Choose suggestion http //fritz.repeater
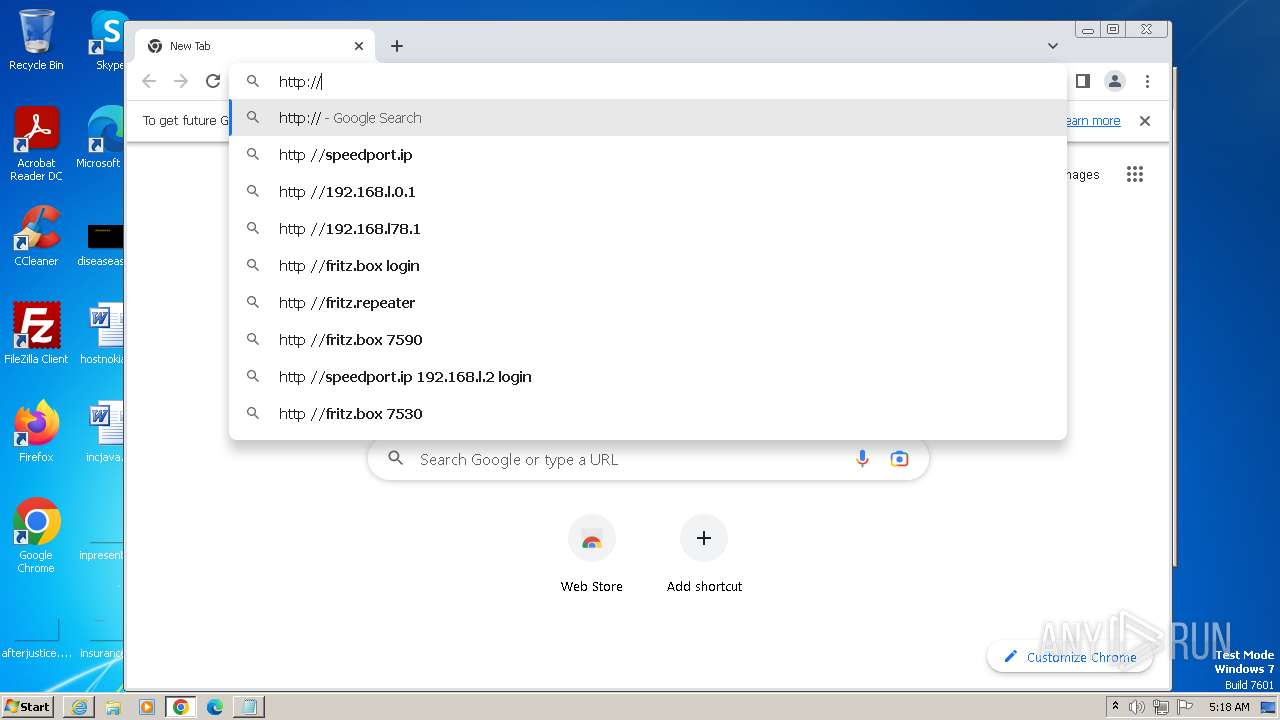 pyautogui.click(x=648, y=303)
